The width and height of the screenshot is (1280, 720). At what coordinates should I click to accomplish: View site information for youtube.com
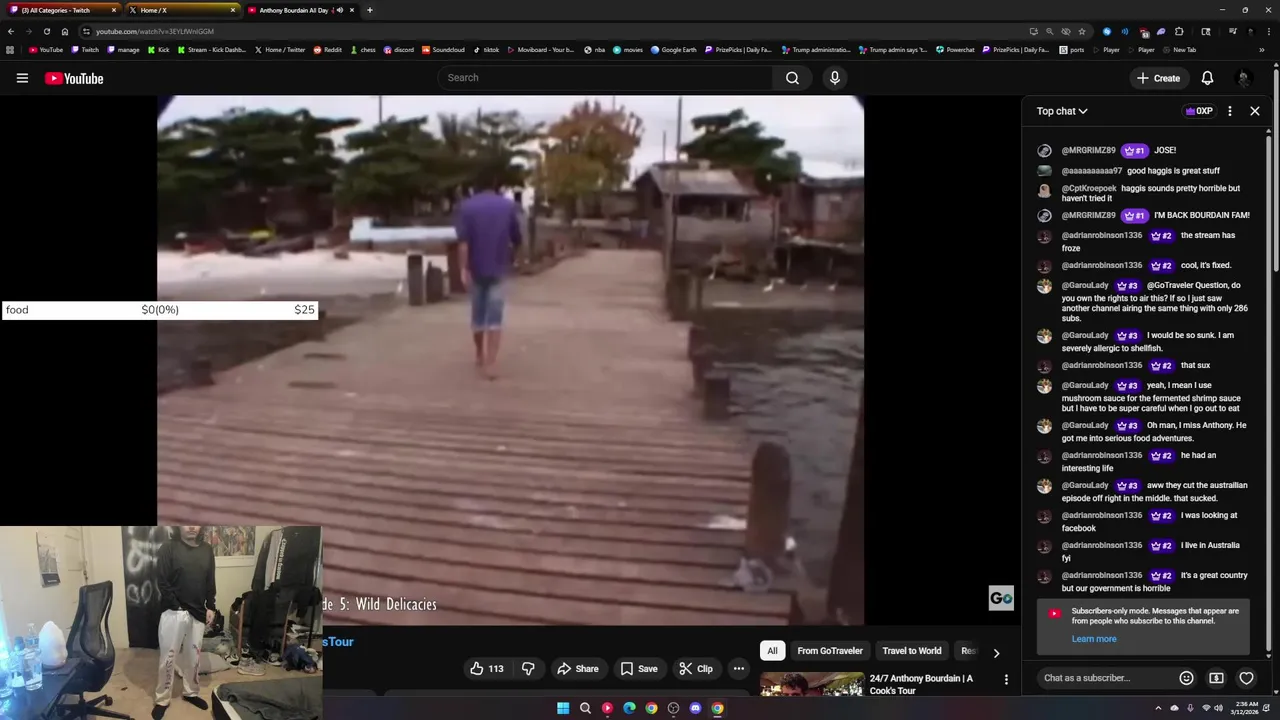point(86,31)
